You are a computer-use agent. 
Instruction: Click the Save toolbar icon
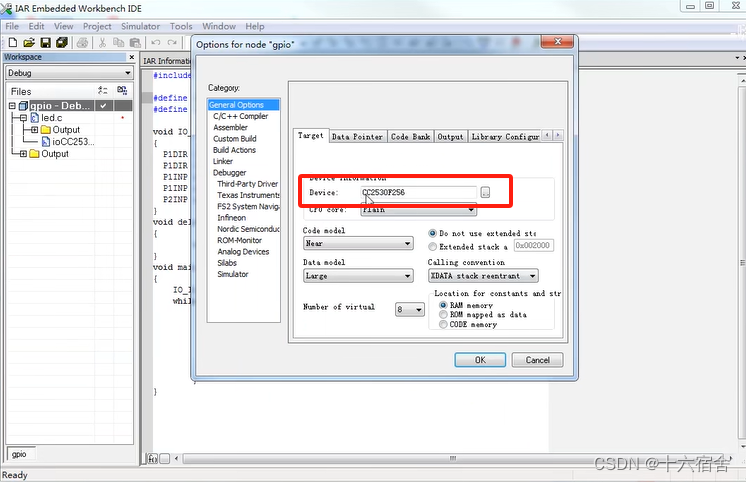tap(46, 42)
